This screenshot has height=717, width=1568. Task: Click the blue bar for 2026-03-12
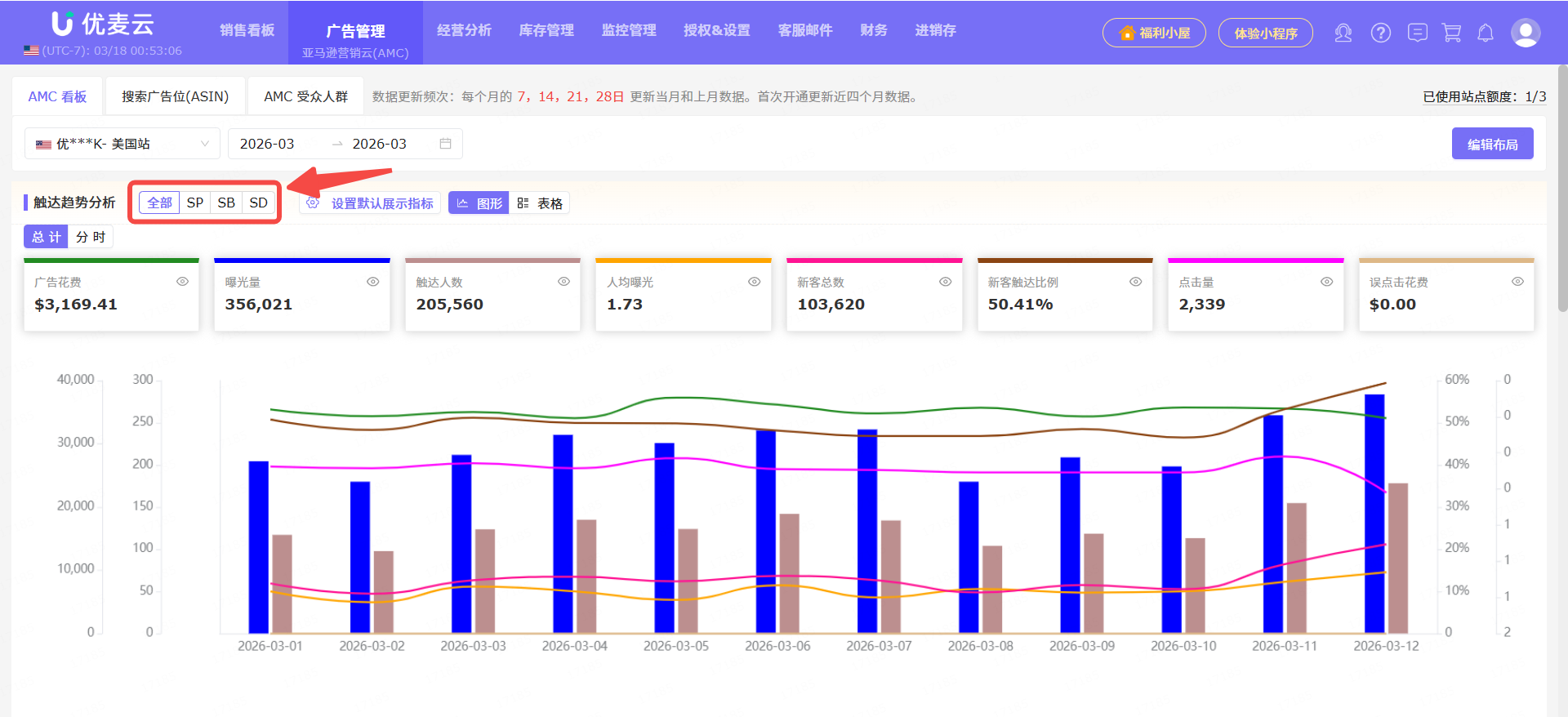[x=1374, y=513]
